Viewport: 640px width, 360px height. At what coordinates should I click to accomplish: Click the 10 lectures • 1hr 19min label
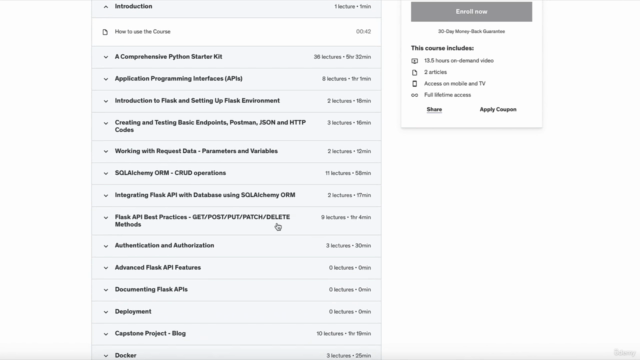click(x=344, y=334)
